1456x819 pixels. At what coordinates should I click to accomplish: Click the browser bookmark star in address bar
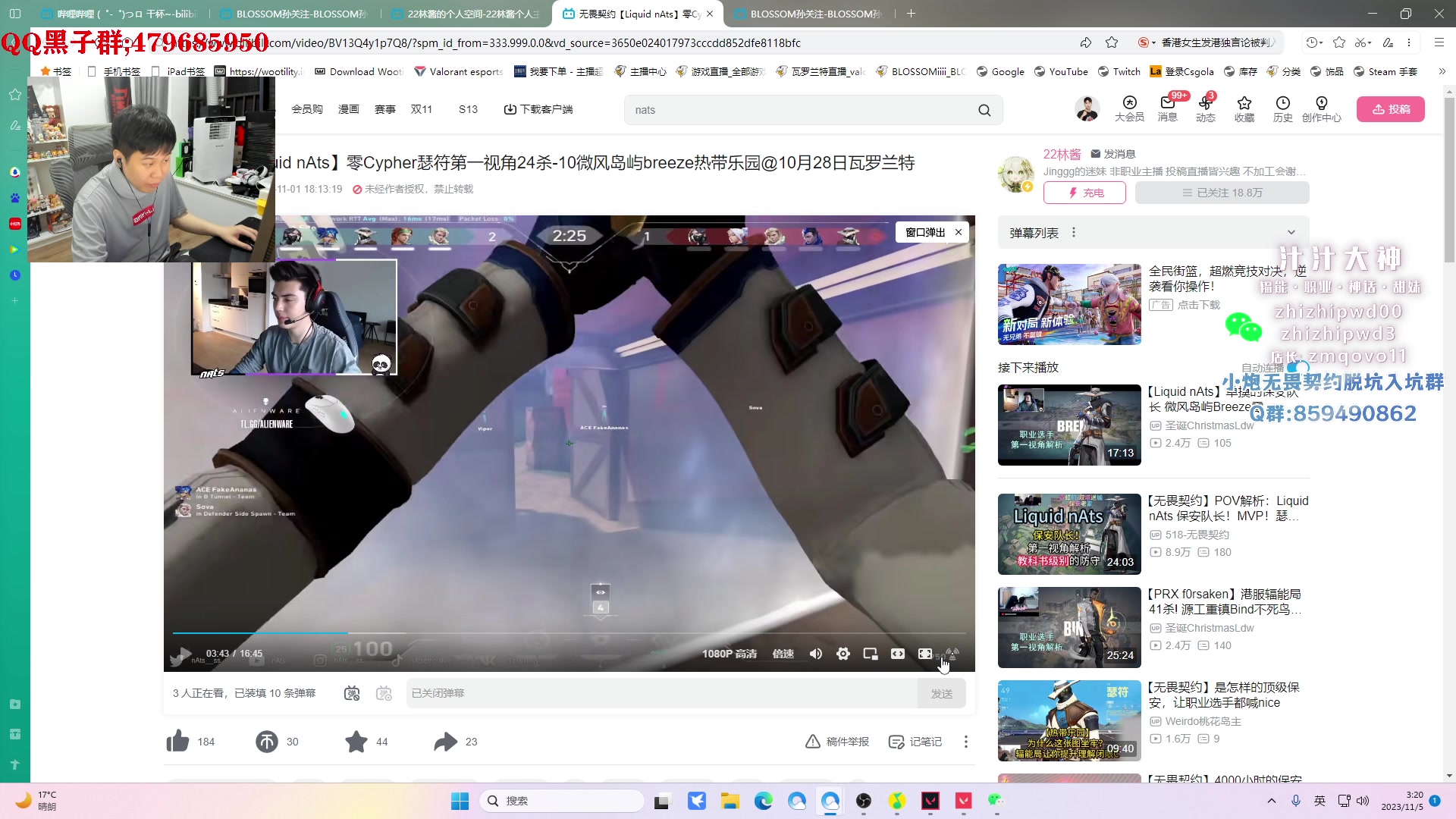[x=1112, y=42]
